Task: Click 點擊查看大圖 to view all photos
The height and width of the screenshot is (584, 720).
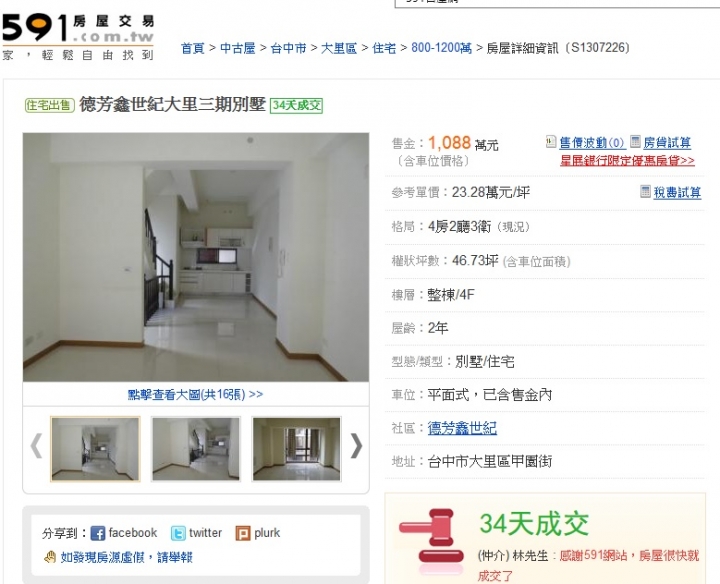Action: [195, 394]
